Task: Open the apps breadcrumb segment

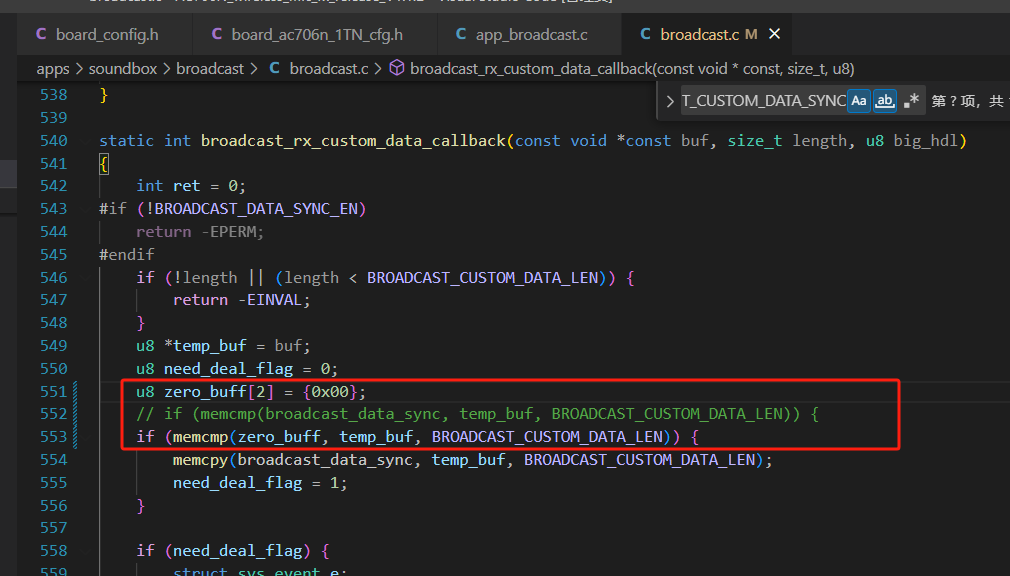Action: pyautogui.click(x=53, y=69)
